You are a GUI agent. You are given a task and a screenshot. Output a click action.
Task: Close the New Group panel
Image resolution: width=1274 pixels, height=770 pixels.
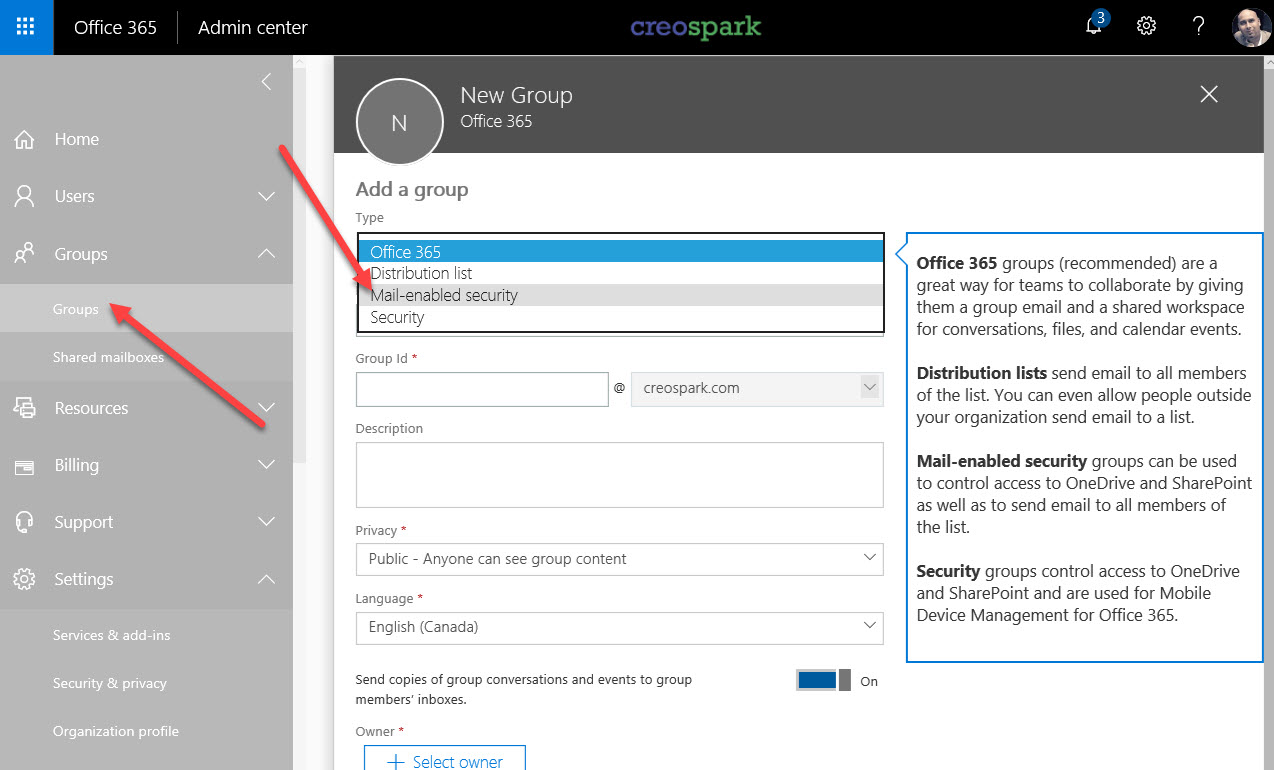click(x=1209, y=94)
